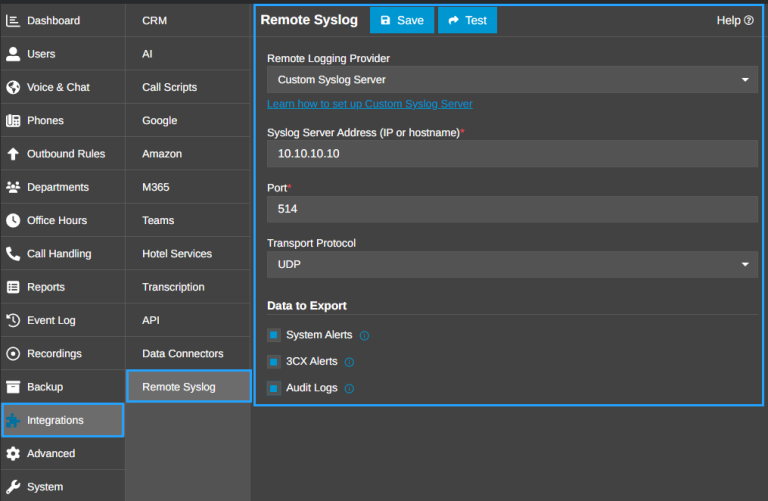Select Amazon in the integrations submenu
Image resolution: width=768 pixels, height=501 pixels.
click(188, 154)
